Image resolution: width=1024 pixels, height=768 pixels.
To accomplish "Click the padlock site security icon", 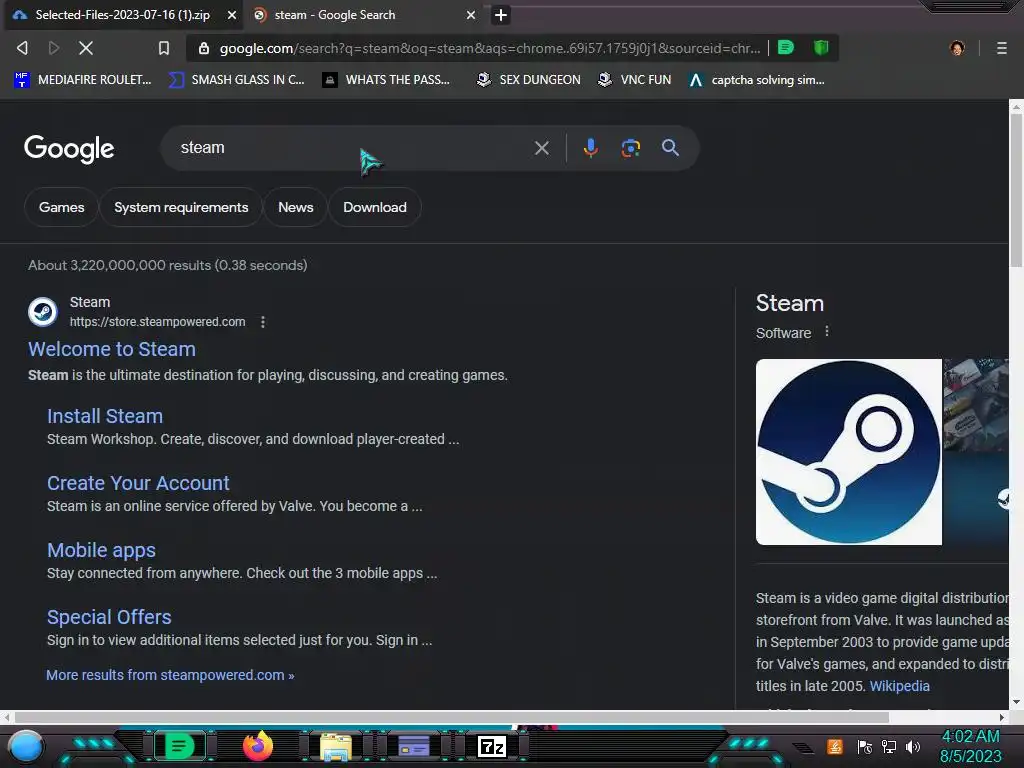I will pyautogui.click(x=204, y=48).
